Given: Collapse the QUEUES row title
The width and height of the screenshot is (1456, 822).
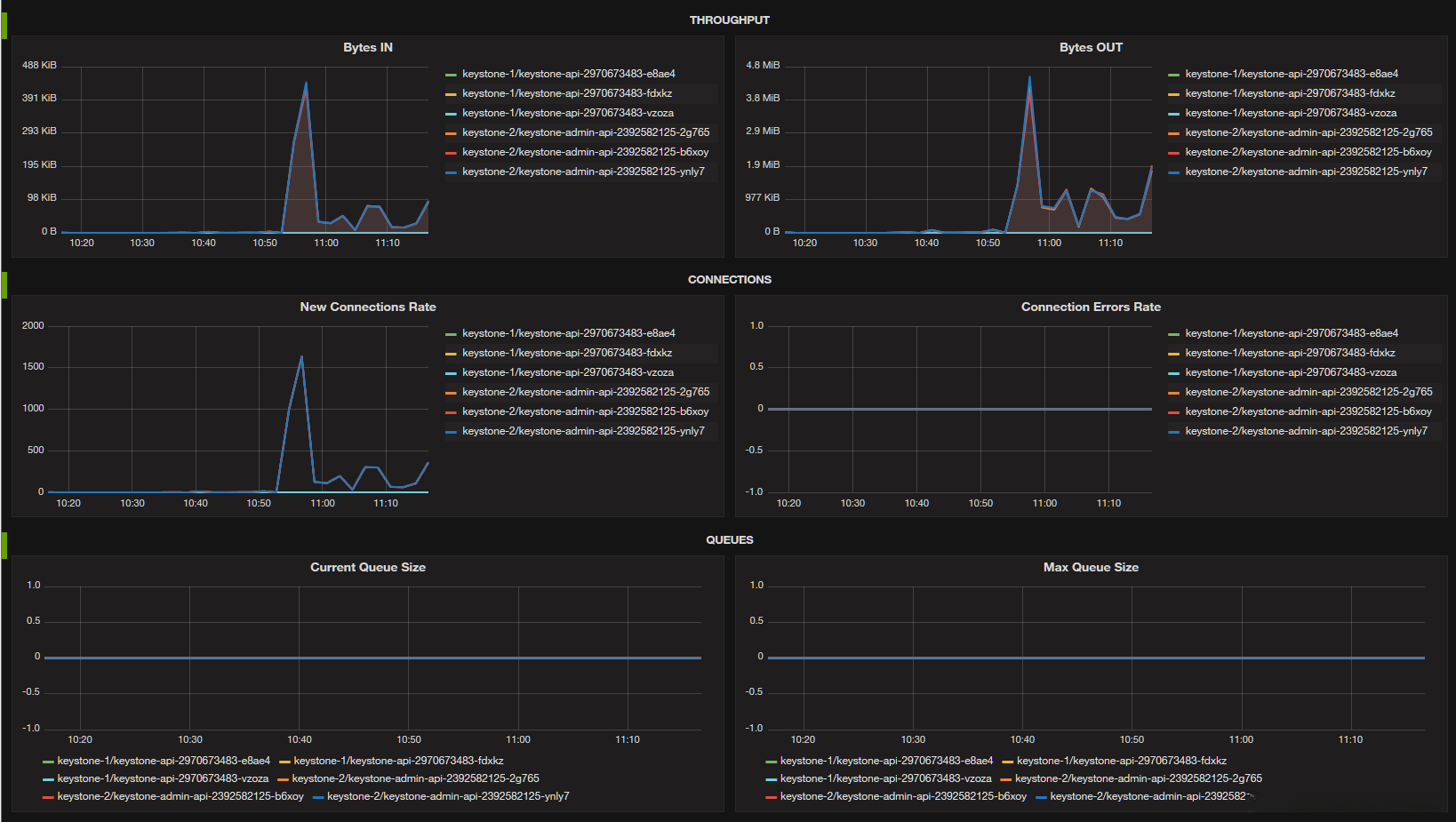Looking at the screenshot, I should [x=729, y=539].
